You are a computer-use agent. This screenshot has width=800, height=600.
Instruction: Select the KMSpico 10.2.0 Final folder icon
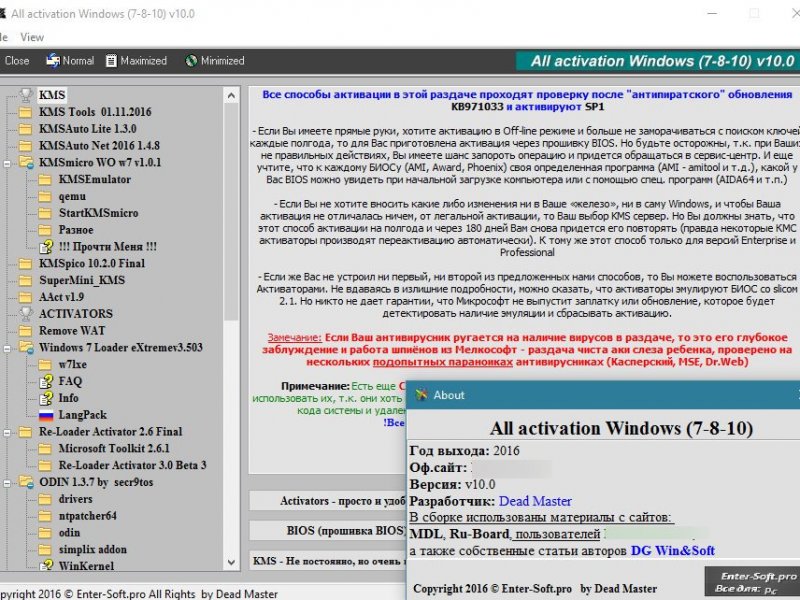click(x=26, y=264)
